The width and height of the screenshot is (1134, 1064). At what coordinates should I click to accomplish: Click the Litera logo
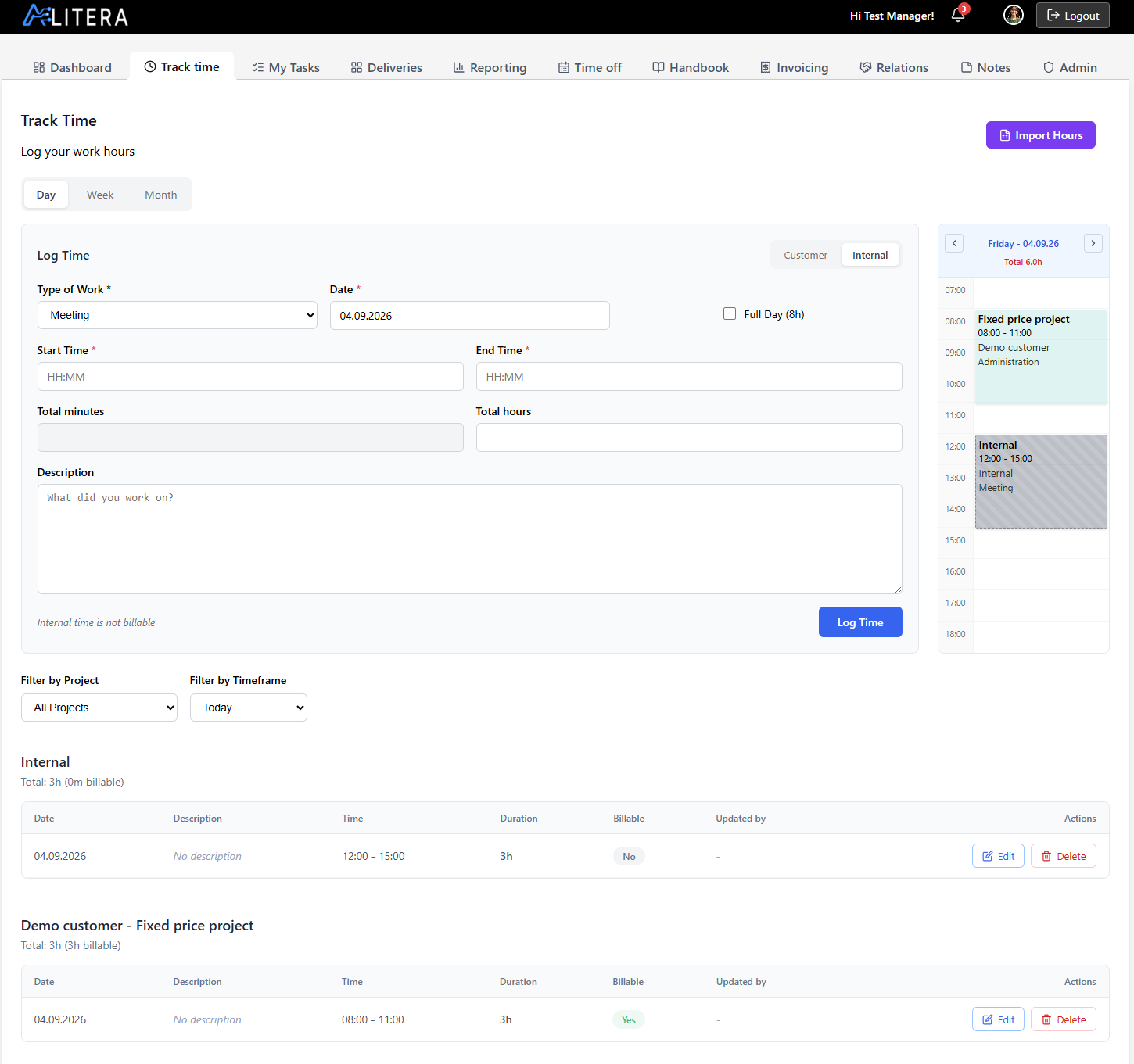coord(75,16)
